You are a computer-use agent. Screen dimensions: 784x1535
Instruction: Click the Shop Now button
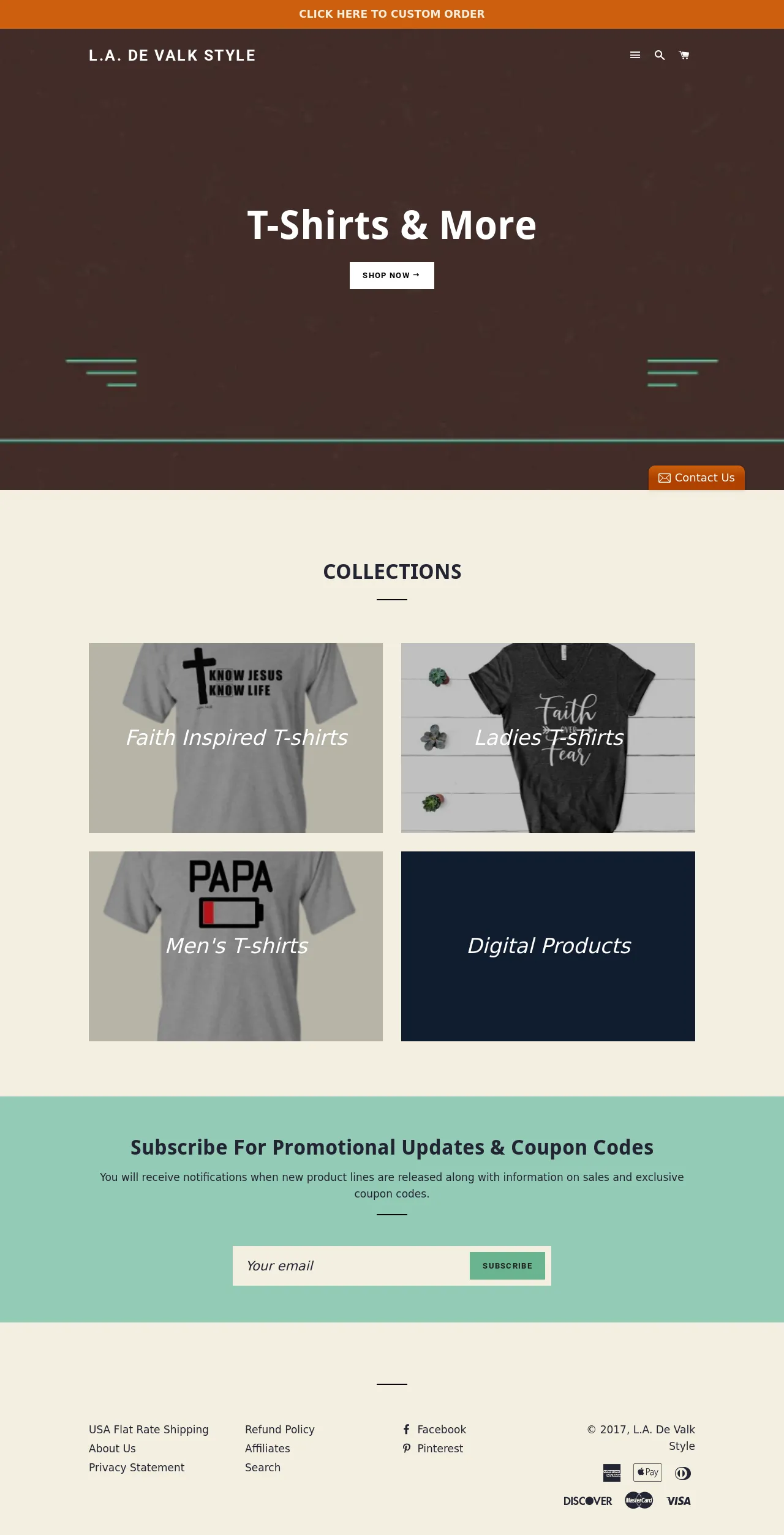click(392, 276)
